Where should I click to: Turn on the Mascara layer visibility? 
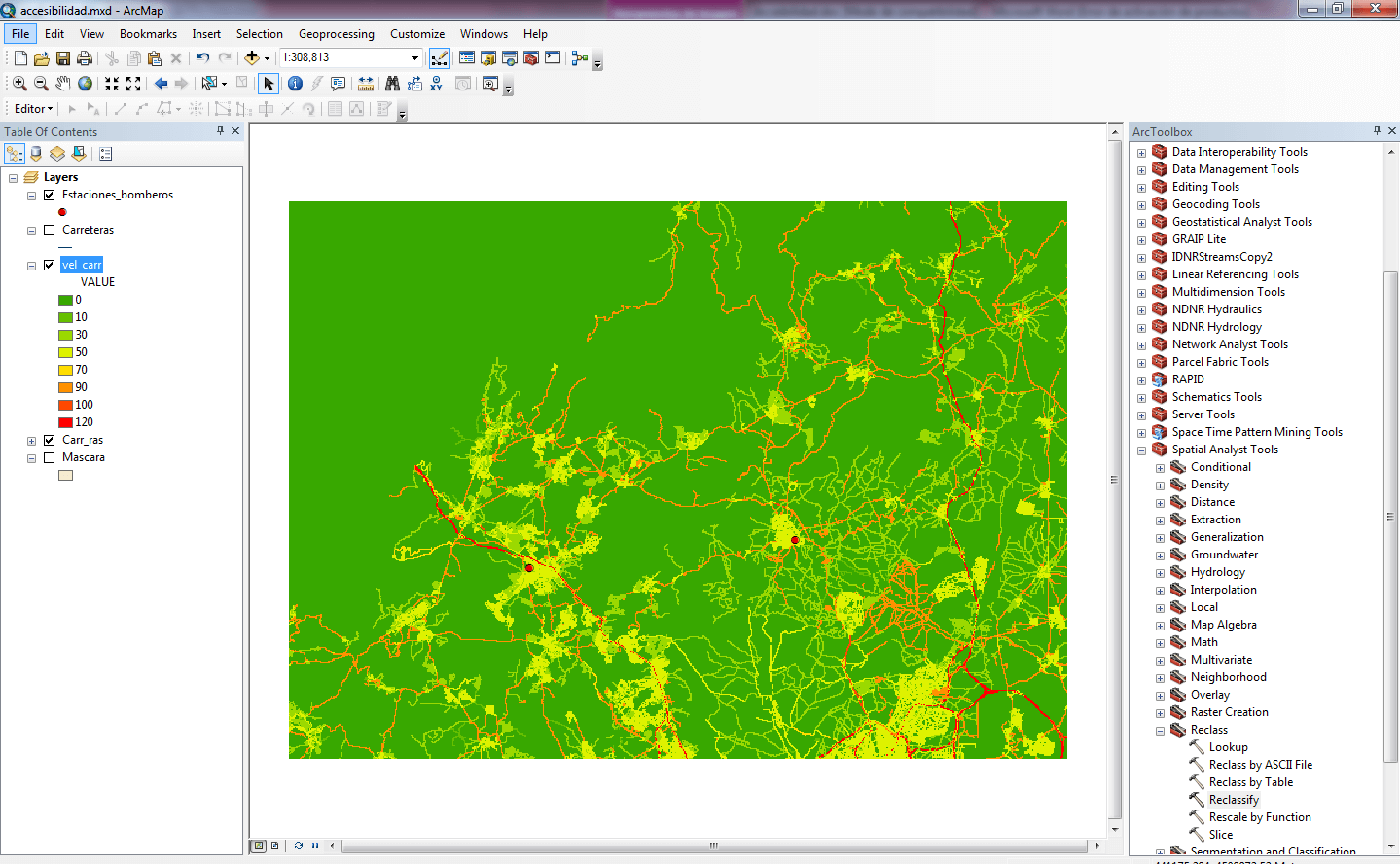point(50,457)
